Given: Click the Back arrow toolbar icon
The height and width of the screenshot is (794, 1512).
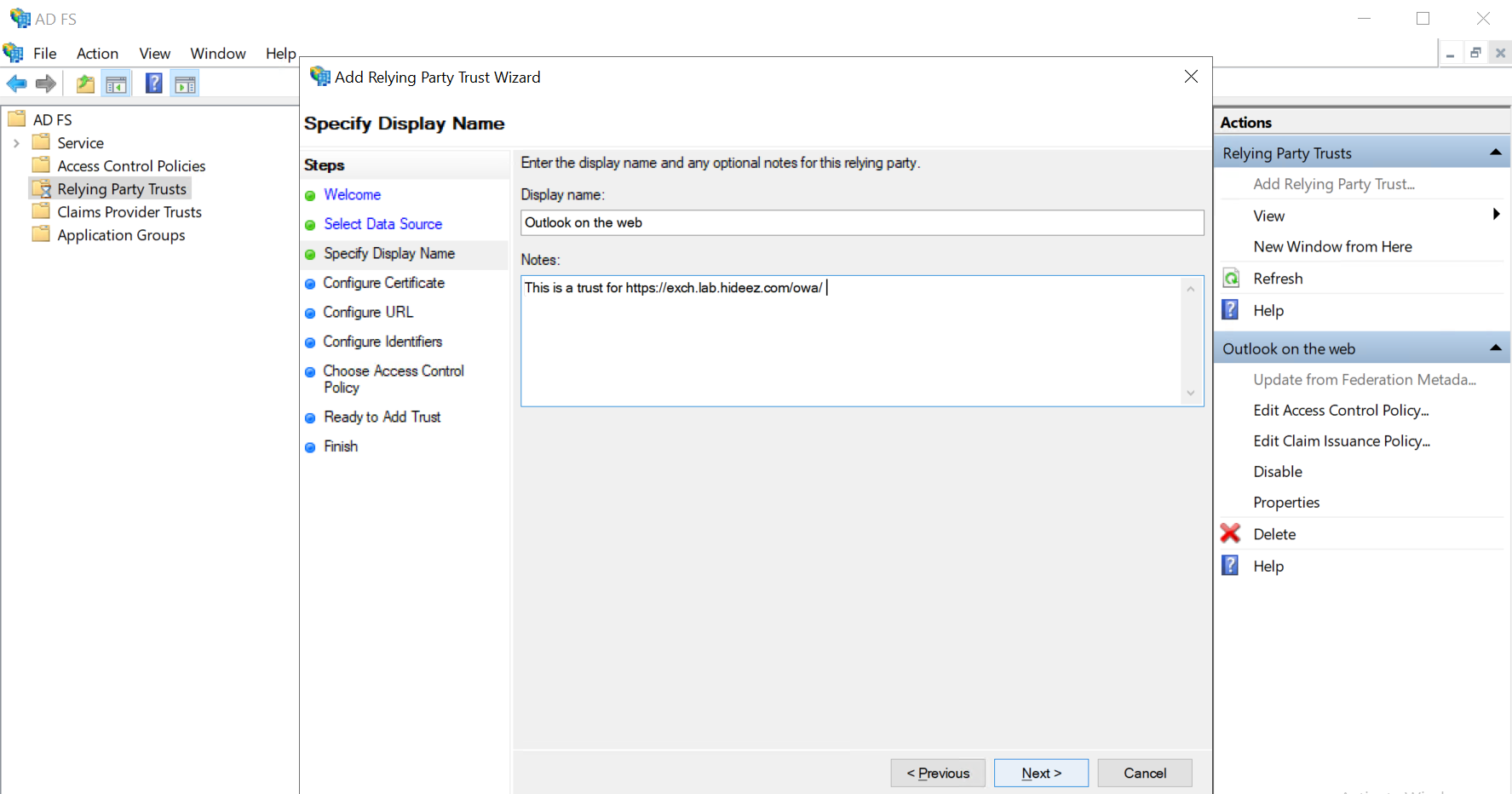Looking at the screenshot, I should [x=16, y=83].
